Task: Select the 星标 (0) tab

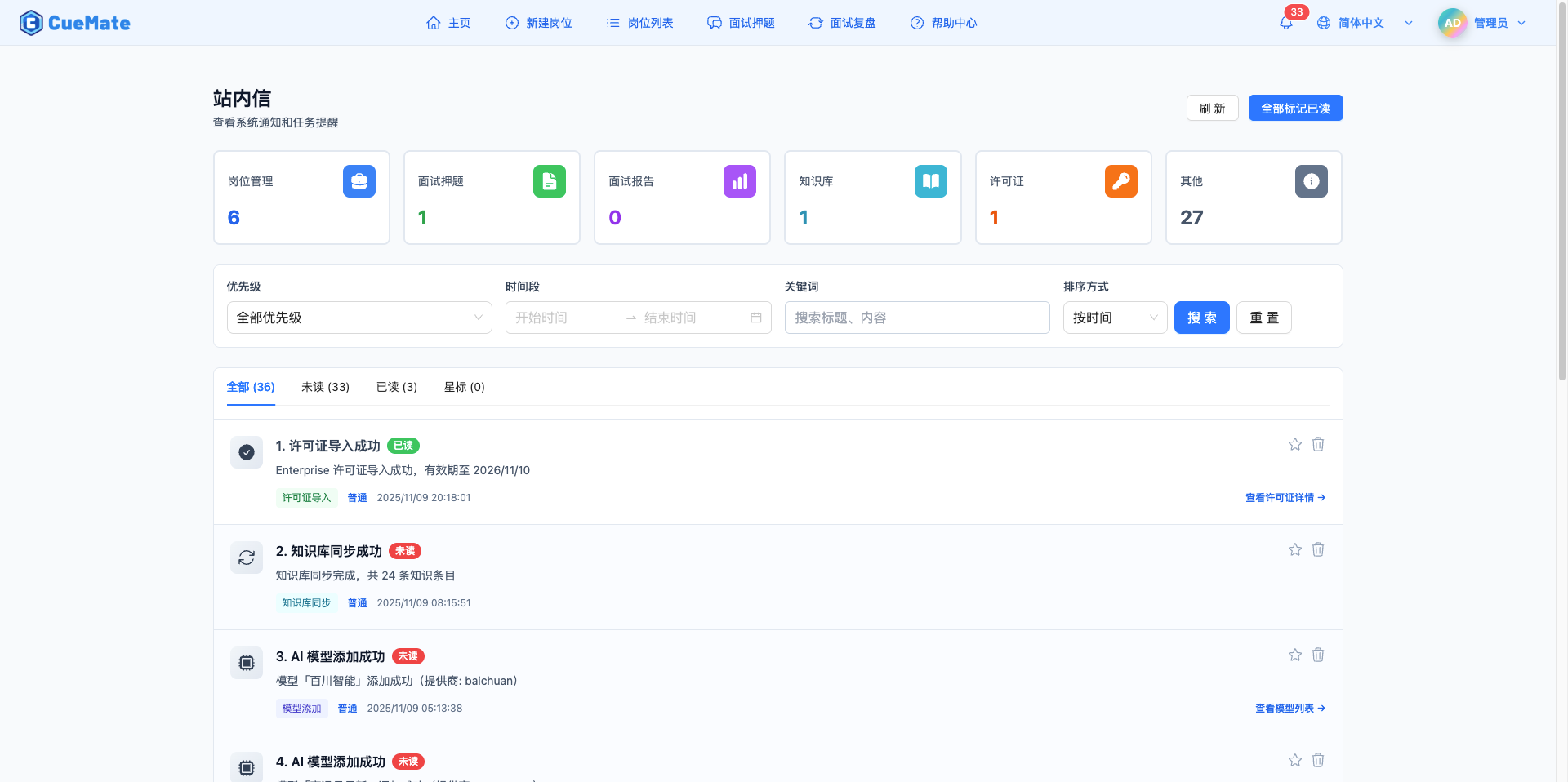Action: pos(464,387)
